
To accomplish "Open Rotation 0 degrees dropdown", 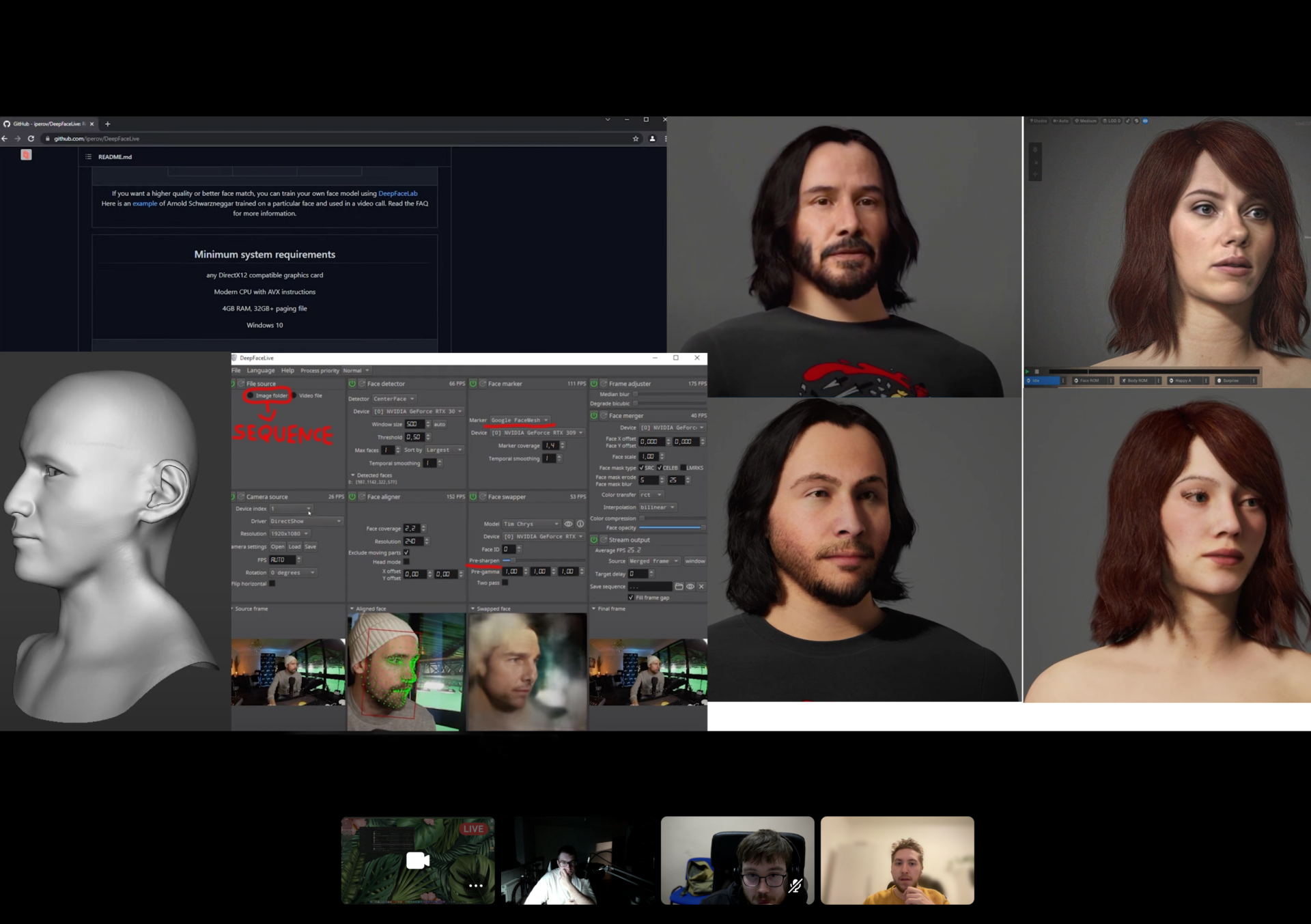I will click(x=293, y=573).
